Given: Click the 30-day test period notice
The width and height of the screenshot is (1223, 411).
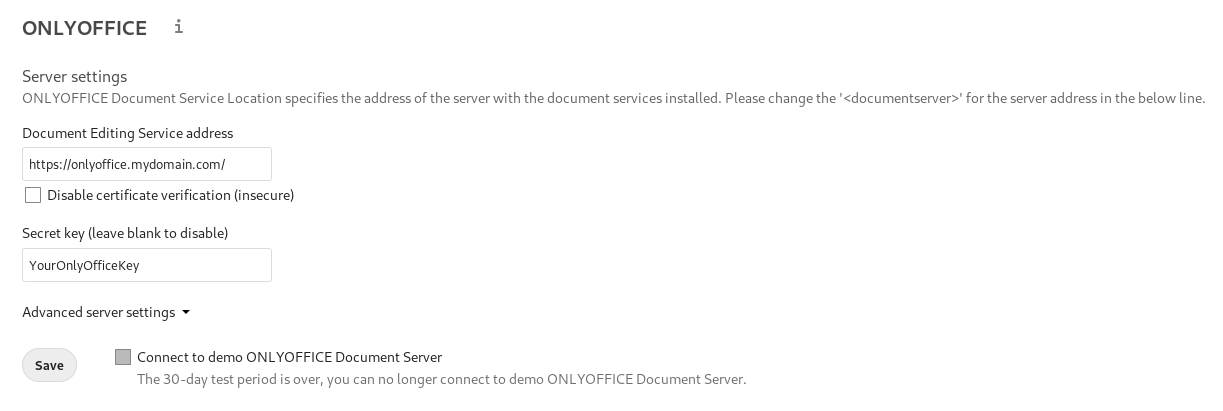Looking at the screenshot, I should pyautogui.click(x=441, y=379).
